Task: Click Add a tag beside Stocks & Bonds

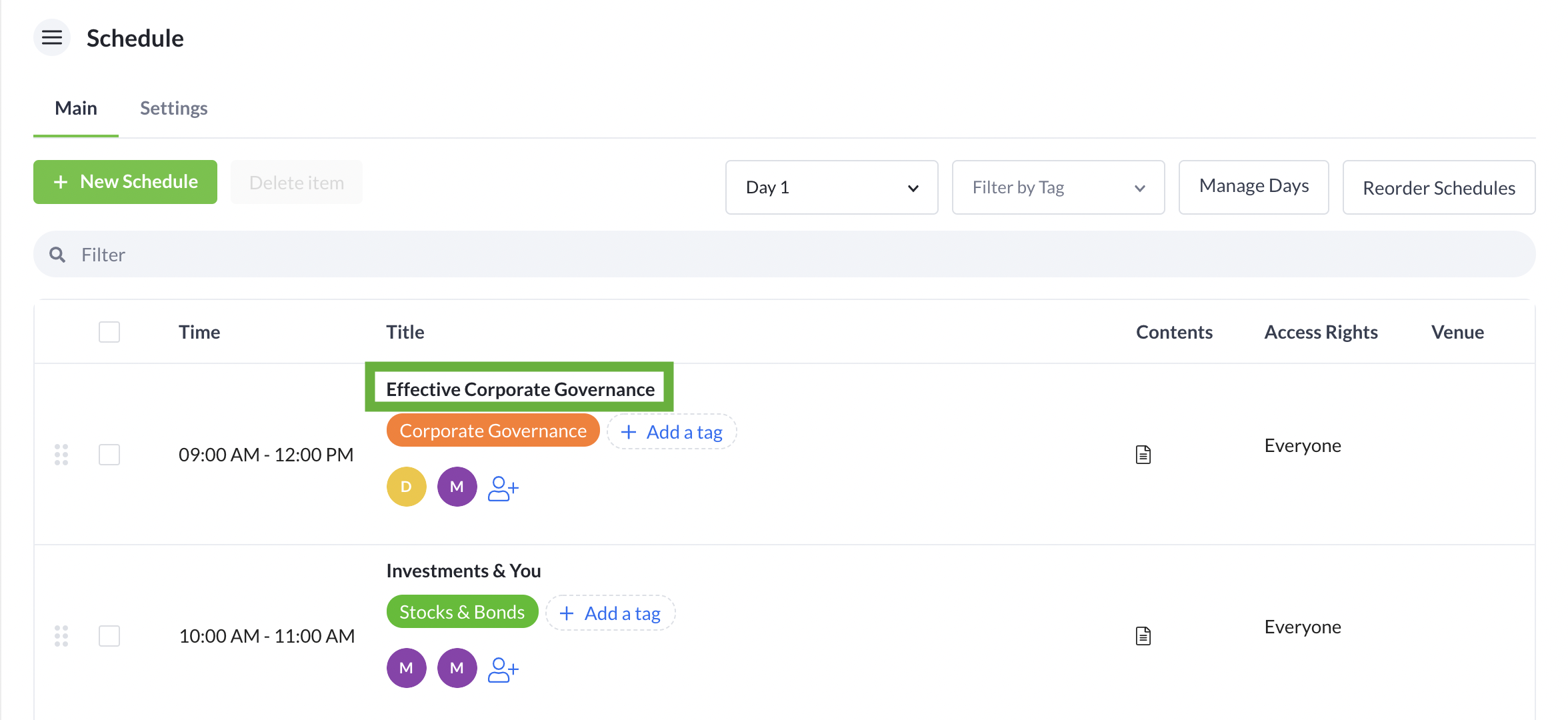Action: coord(611,613)
